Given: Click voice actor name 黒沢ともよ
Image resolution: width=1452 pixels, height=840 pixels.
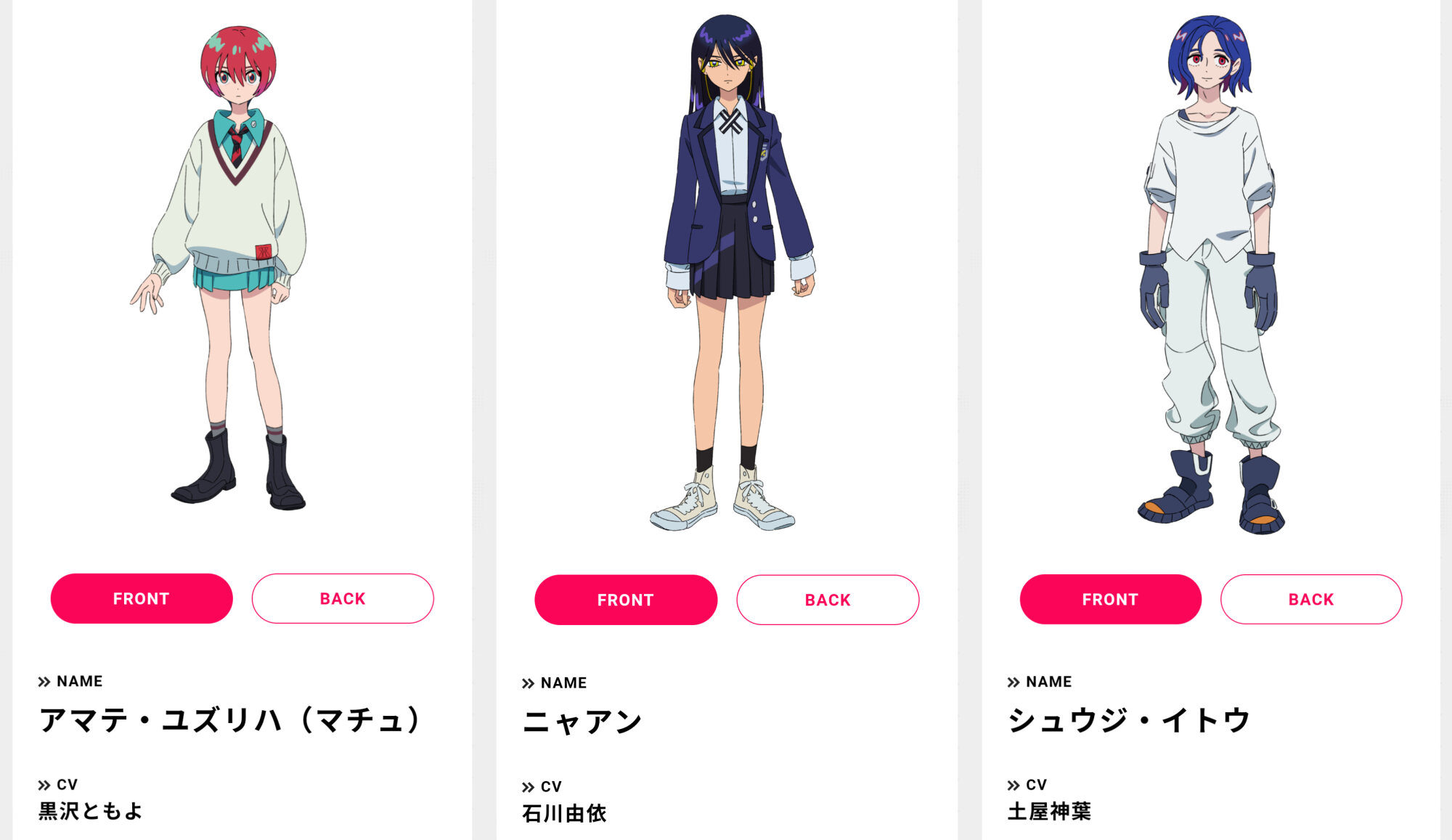Looking at the screenshot, I should coord(91,811).
